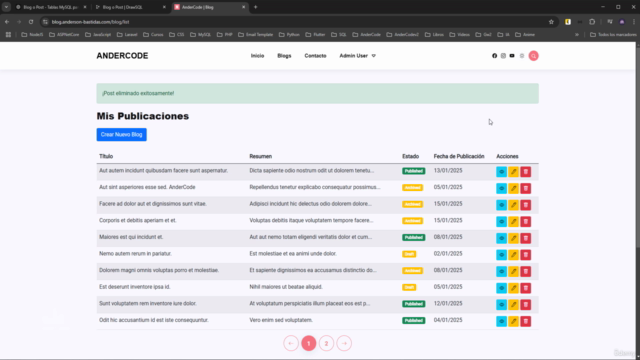Bookmark this page with the star icon
640x360 pixels.
click(x=551, y=22)
